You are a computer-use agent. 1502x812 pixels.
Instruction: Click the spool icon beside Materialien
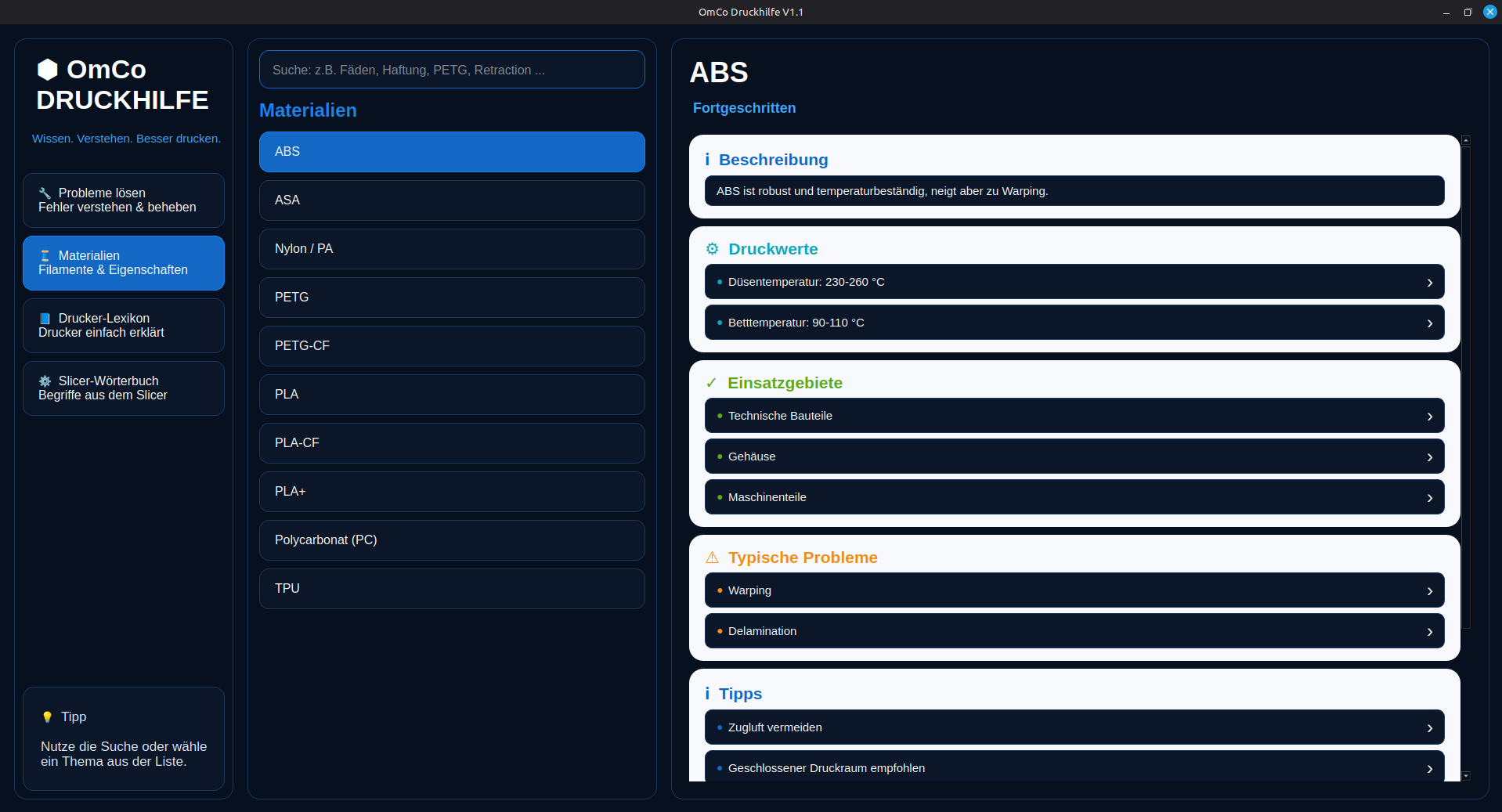pyautogui.click(x=45, y=256)
